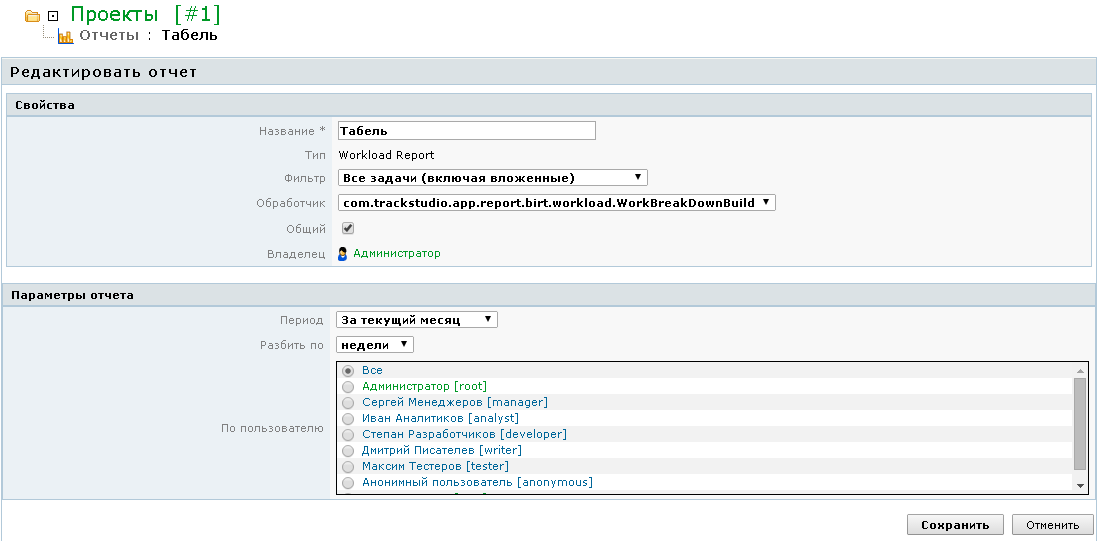This screenshot has height=541, width=1099.
Task: Click the Название text field
Action: pyautogui.click(x=466, y=131)
